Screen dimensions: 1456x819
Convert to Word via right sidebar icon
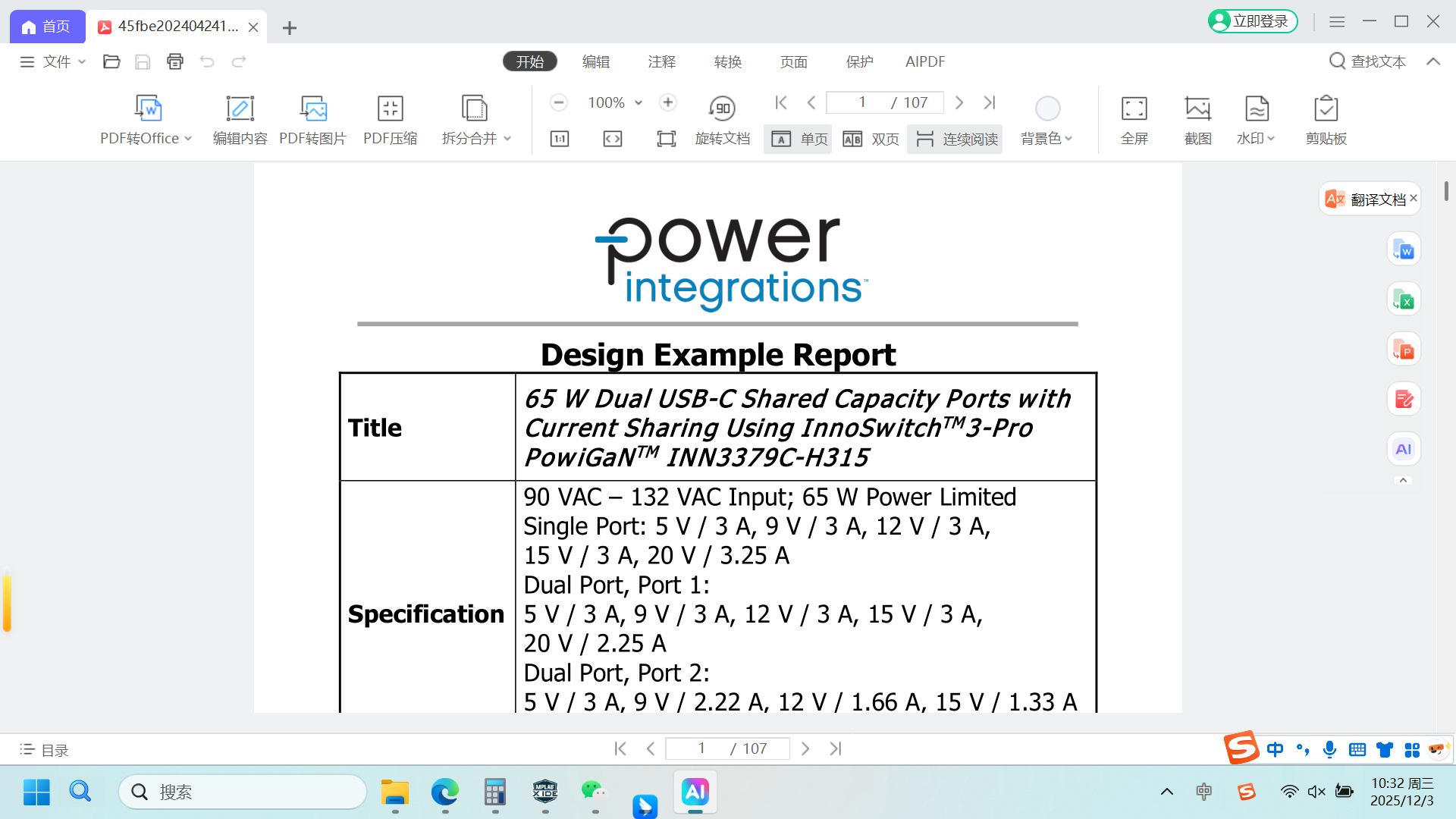point(1404,249)
